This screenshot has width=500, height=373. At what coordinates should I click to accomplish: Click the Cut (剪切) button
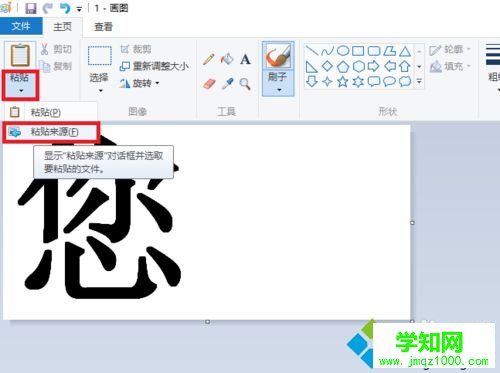[56, 49]
